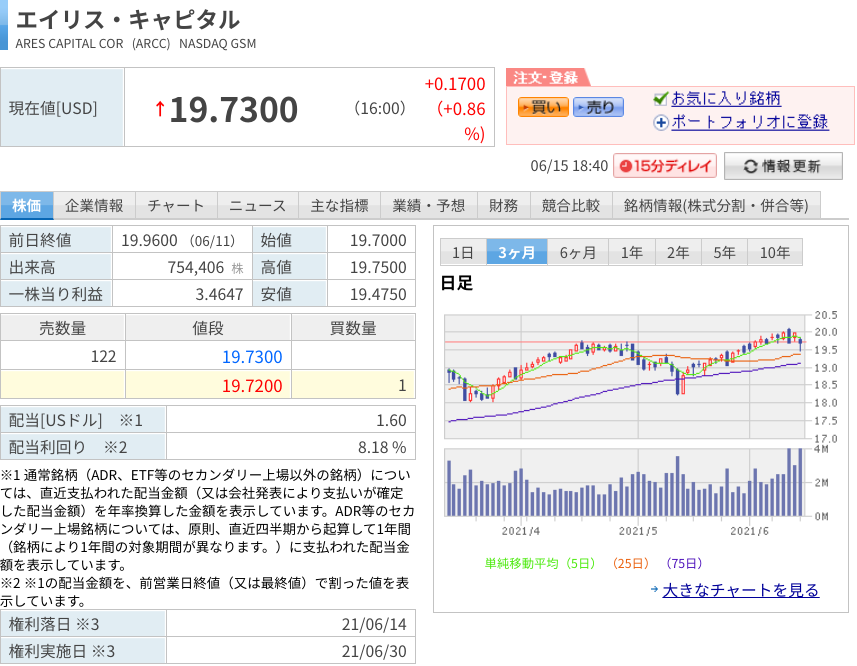Select 10年 chart period

point(775,252)
